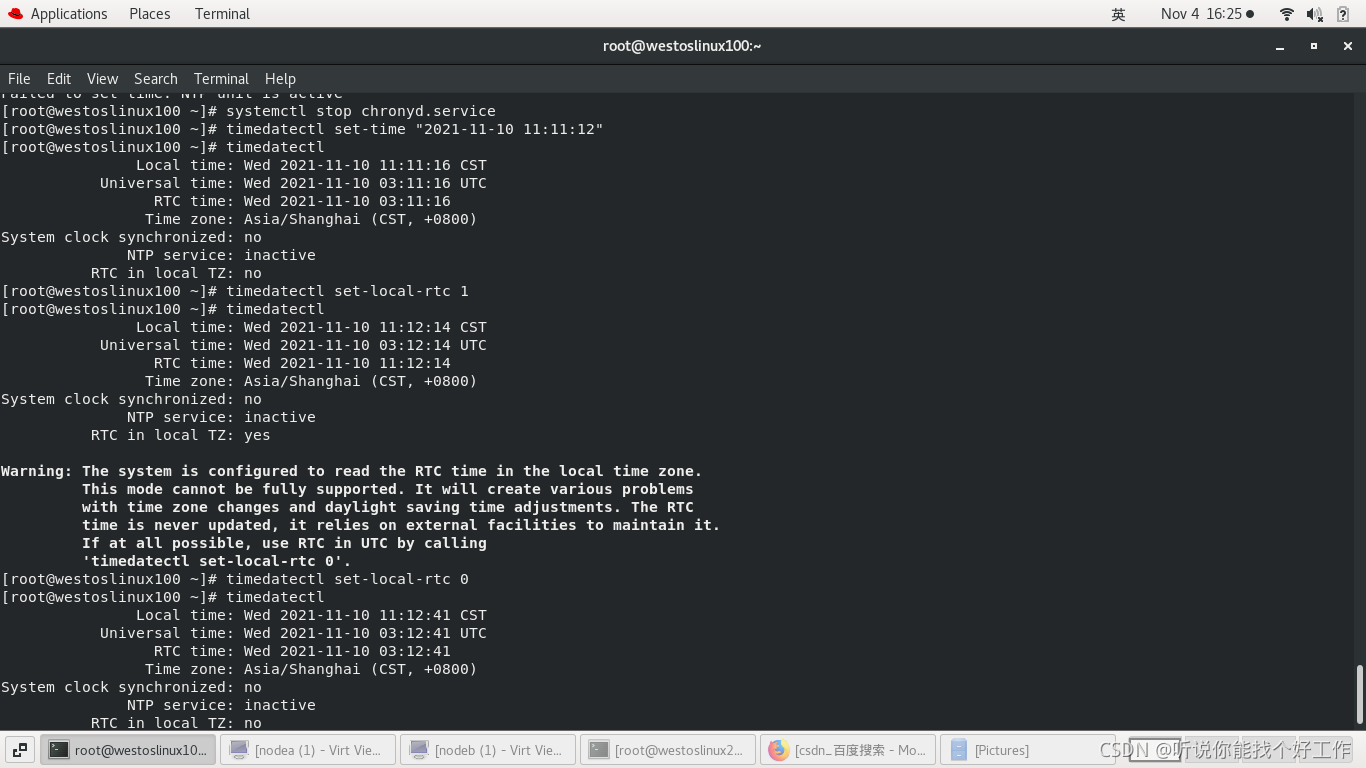This screenshot has height=768, width=1366.
Task: Open the File menu
Action: pos(19,79)
